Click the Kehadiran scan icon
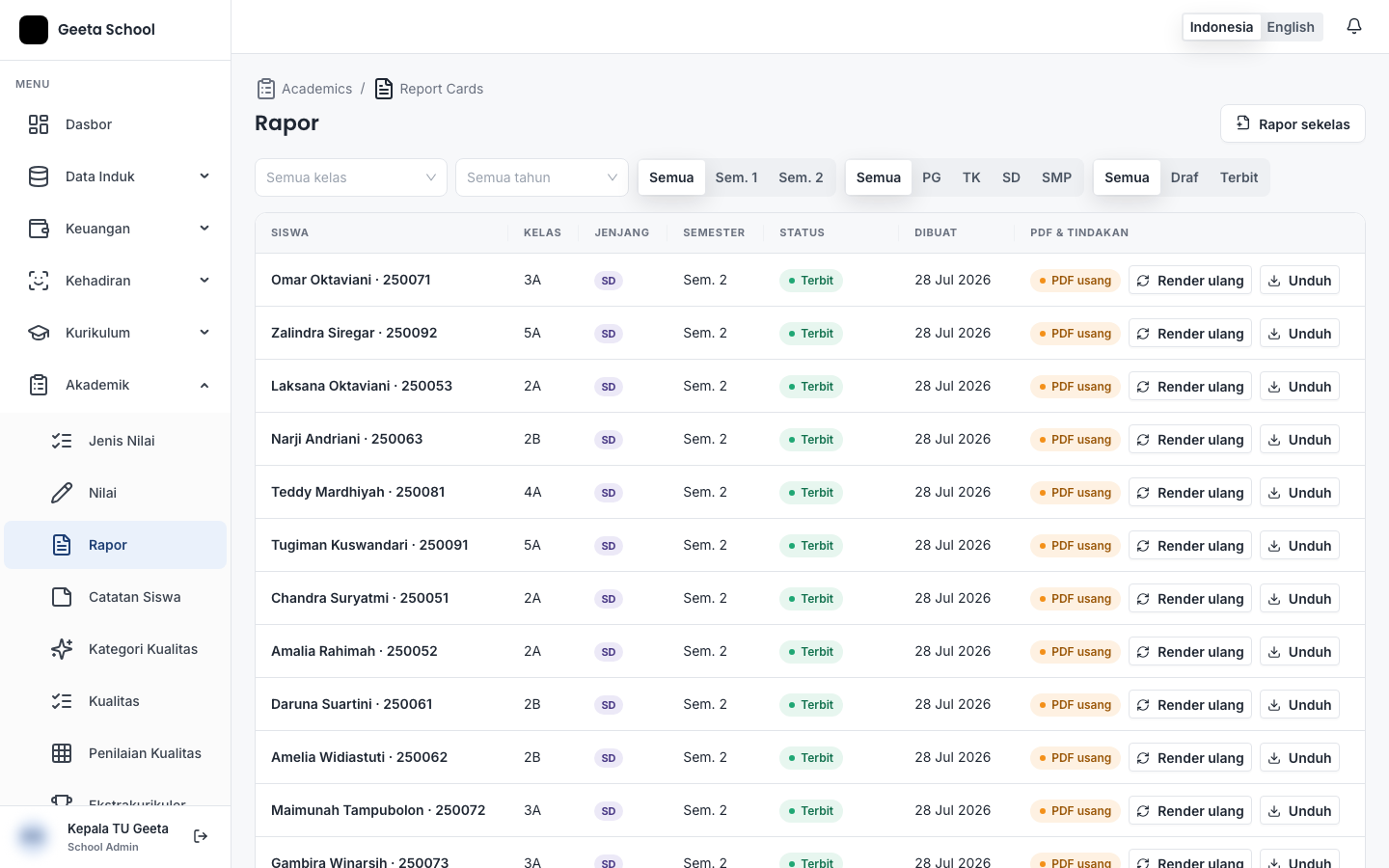1389x868 pixels. pos(39,281)
